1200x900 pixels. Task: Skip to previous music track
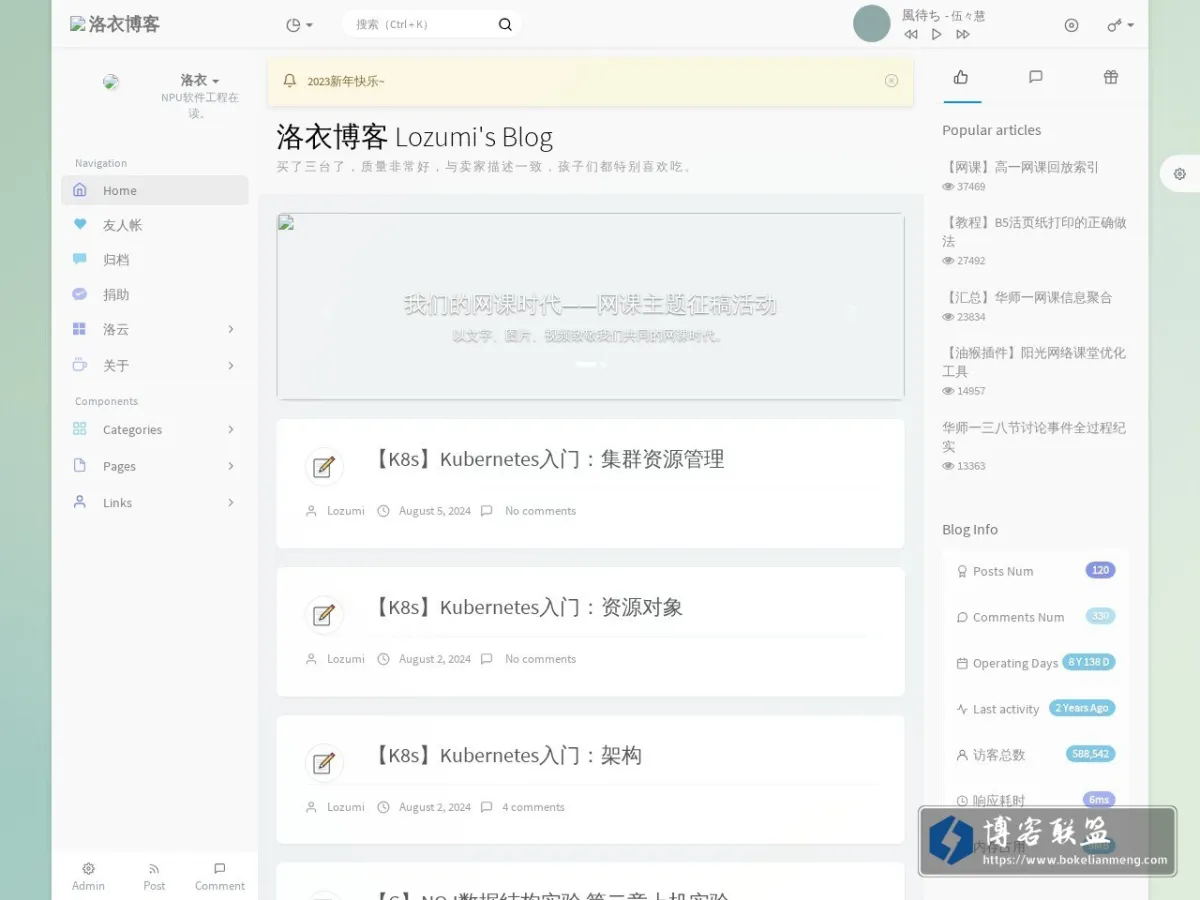point(911,34)
